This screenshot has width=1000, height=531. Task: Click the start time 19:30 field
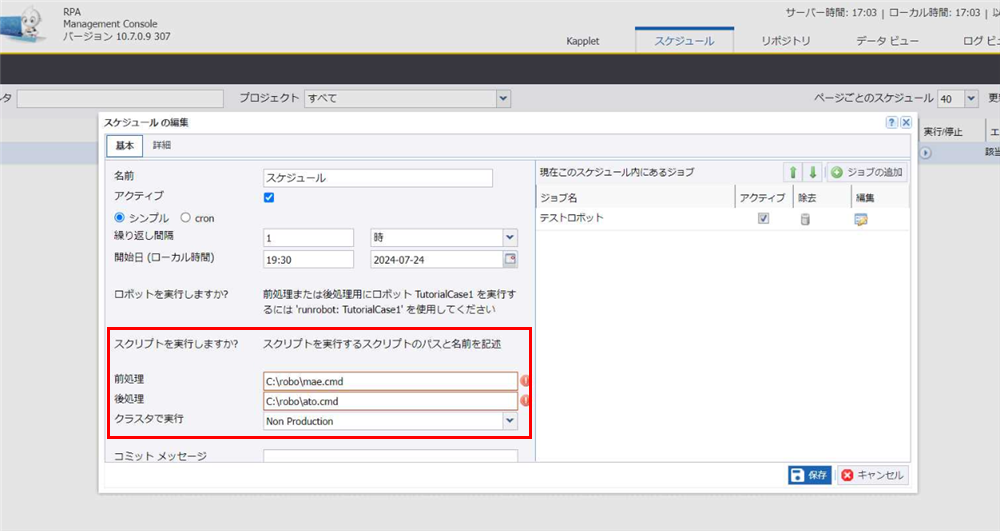pyautogui.click(x=308, y=259)
